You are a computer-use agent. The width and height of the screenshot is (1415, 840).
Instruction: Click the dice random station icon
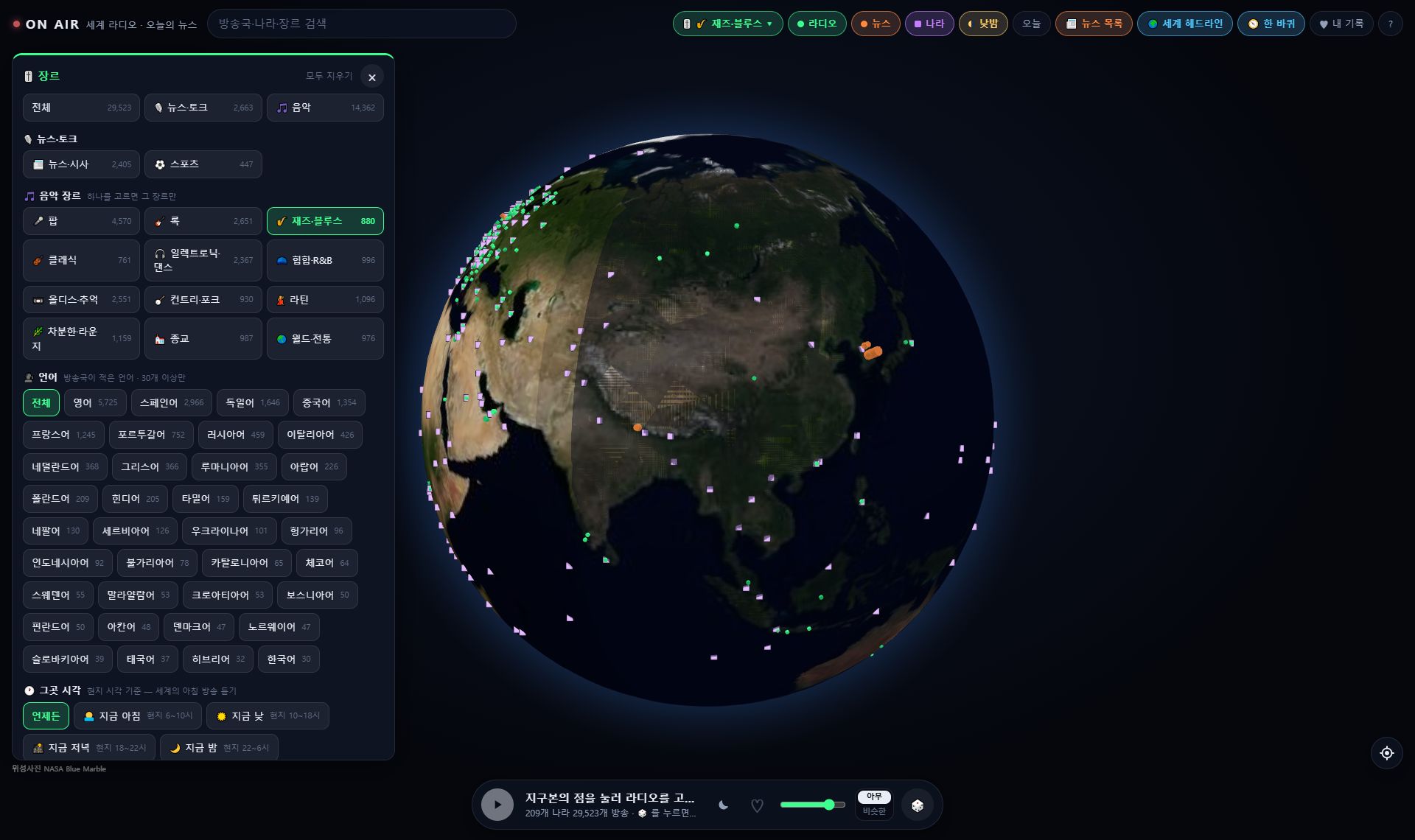(x=918, y=805)
